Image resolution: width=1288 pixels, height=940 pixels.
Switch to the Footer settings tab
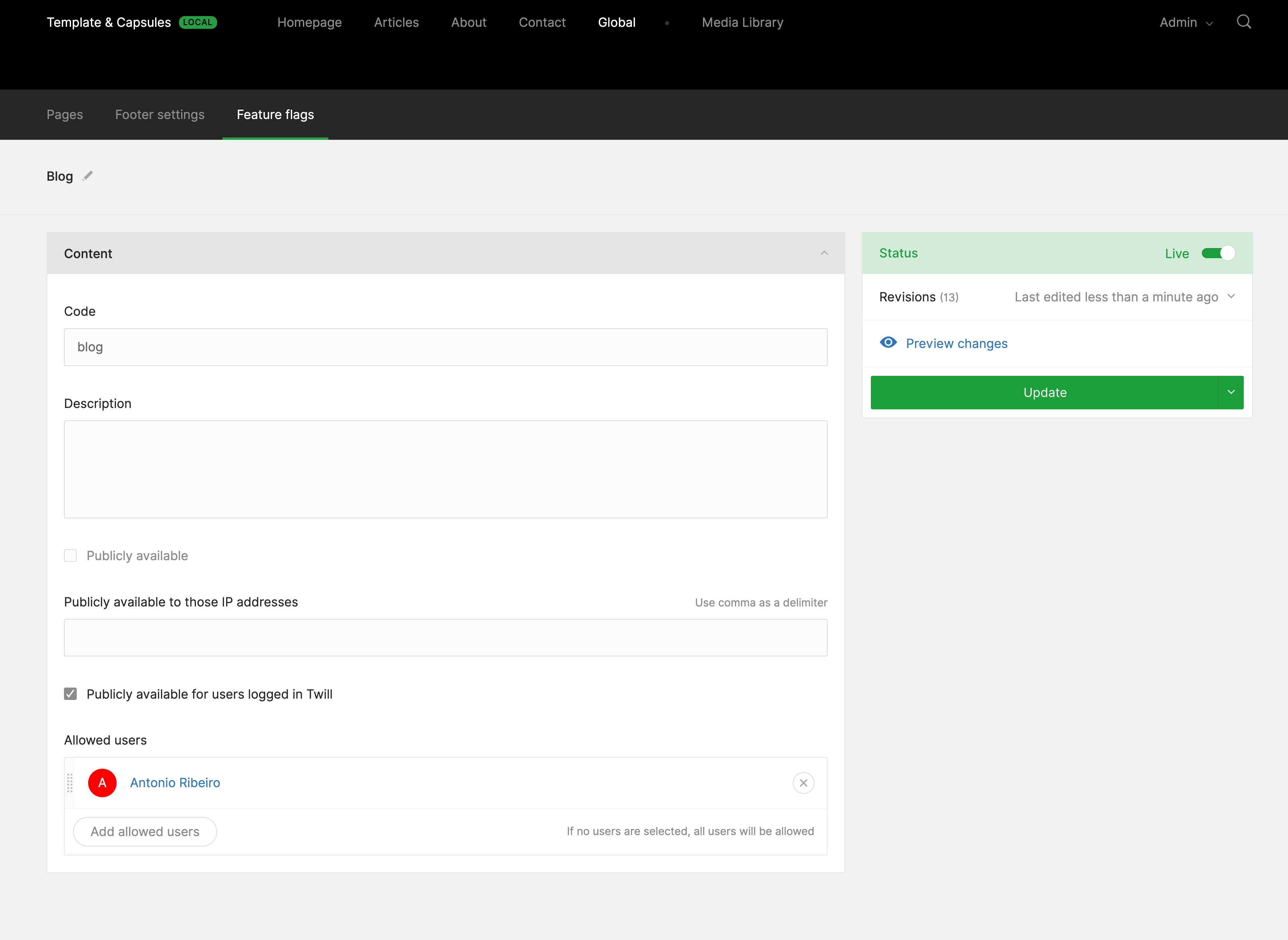coord(160,114)
